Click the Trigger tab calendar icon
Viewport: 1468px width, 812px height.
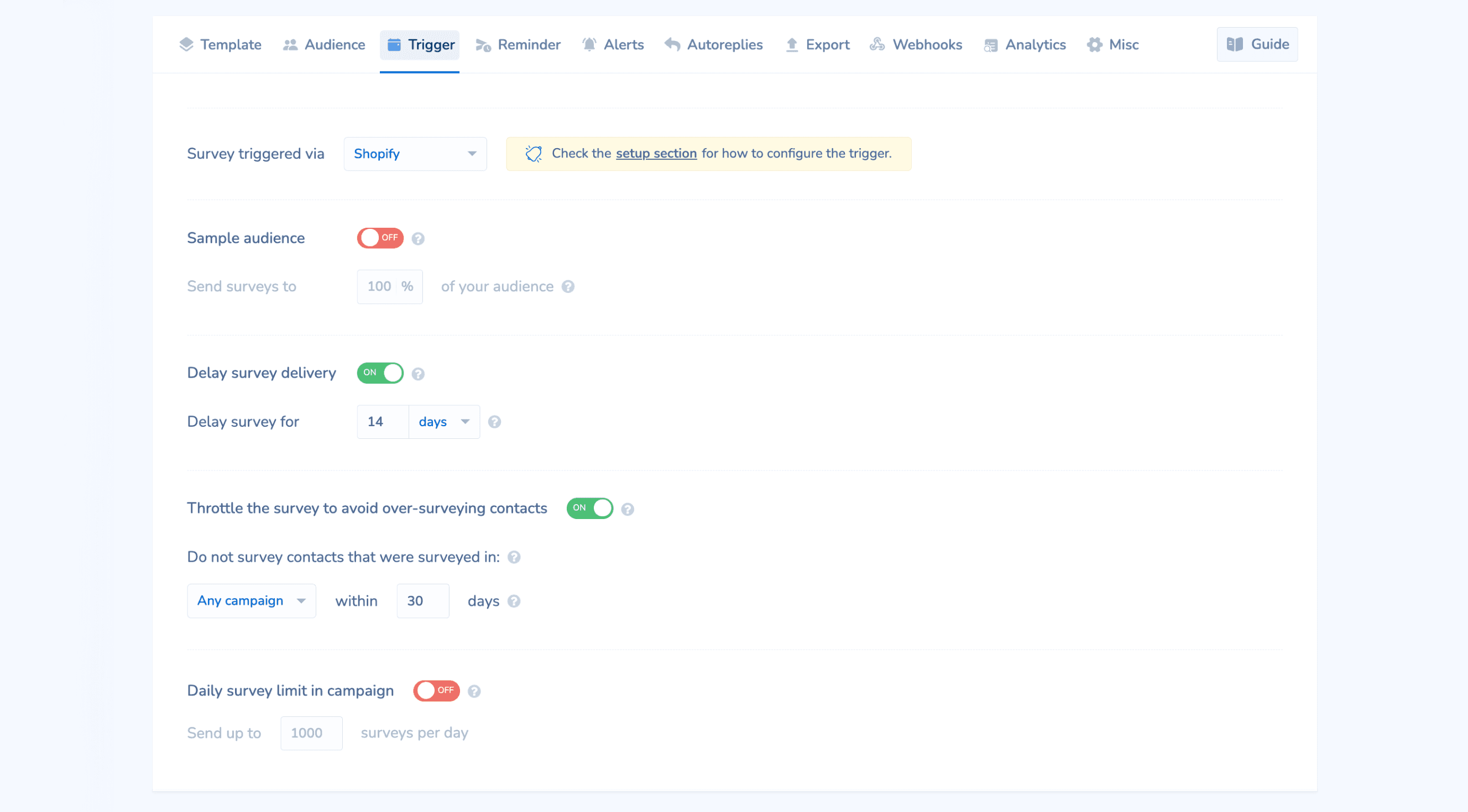[x=394, y=44]
